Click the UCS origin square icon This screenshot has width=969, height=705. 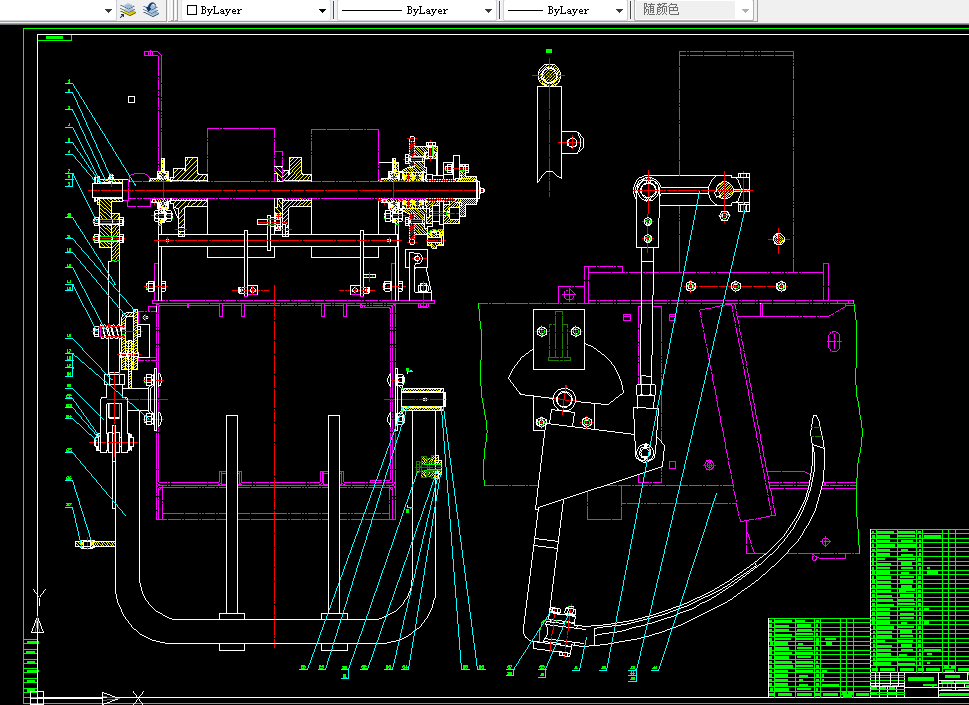click(x=38, y=696)
